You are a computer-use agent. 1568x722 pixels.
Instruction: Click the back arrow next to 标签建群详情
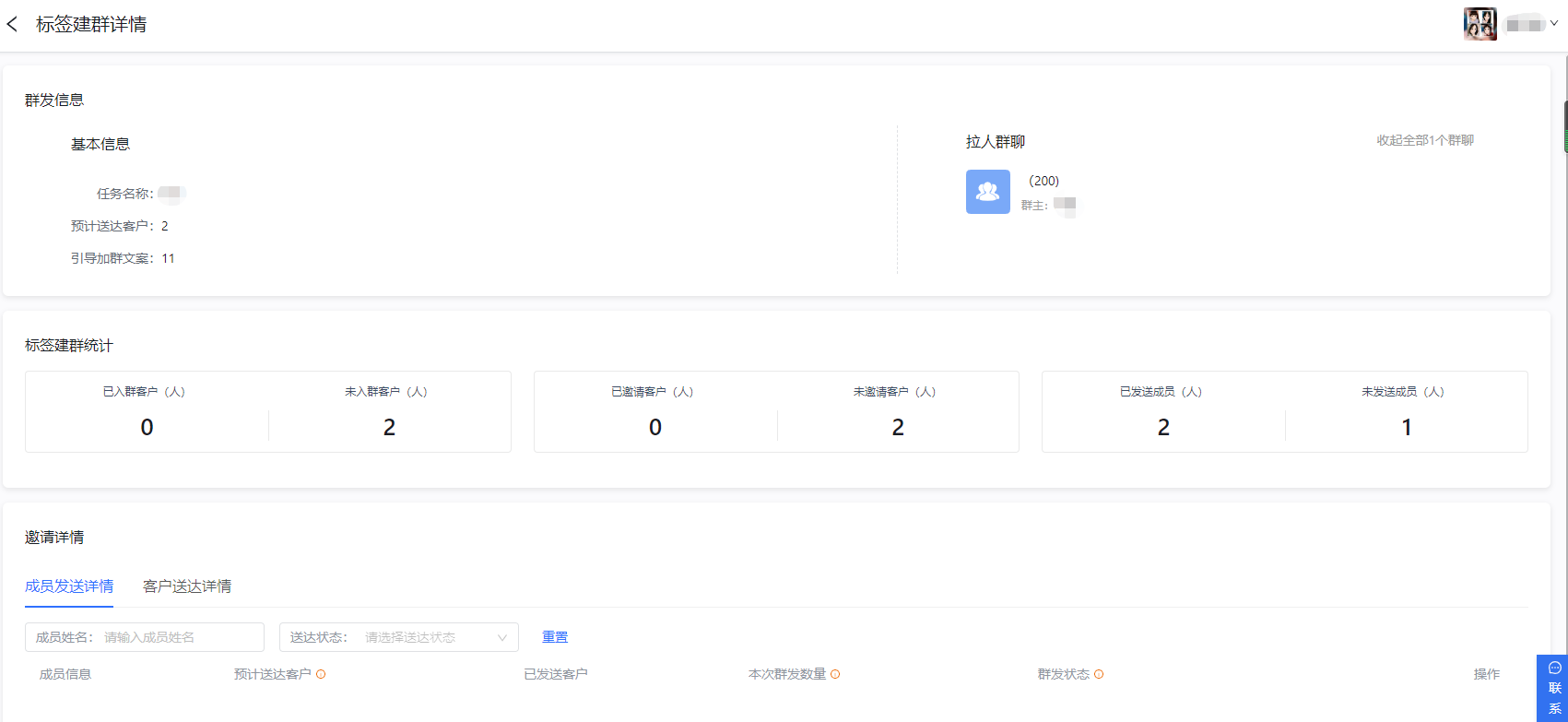(x=13, y=25)
